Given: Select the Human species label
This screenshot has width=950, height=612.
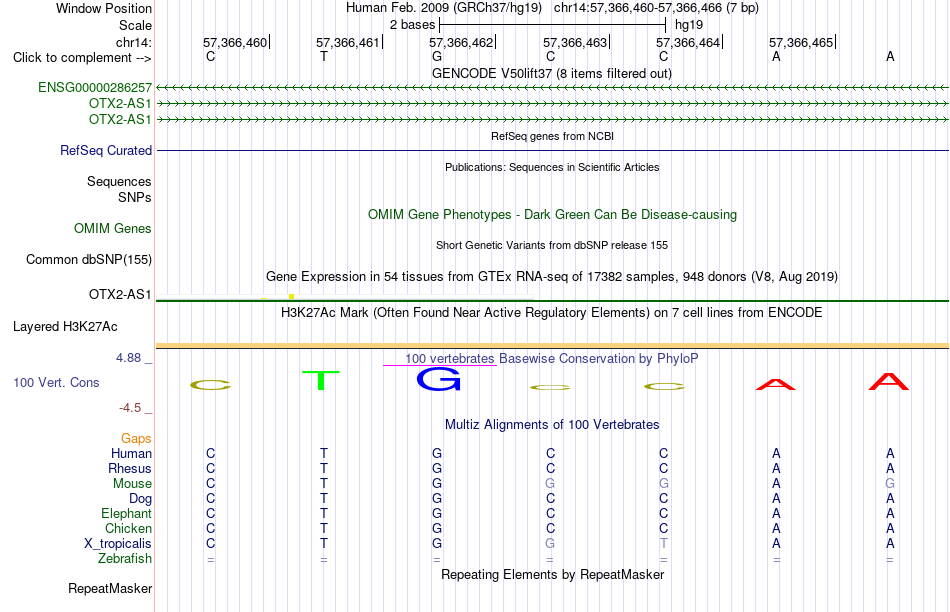Looking at the screenshot, I should (131, 453).
